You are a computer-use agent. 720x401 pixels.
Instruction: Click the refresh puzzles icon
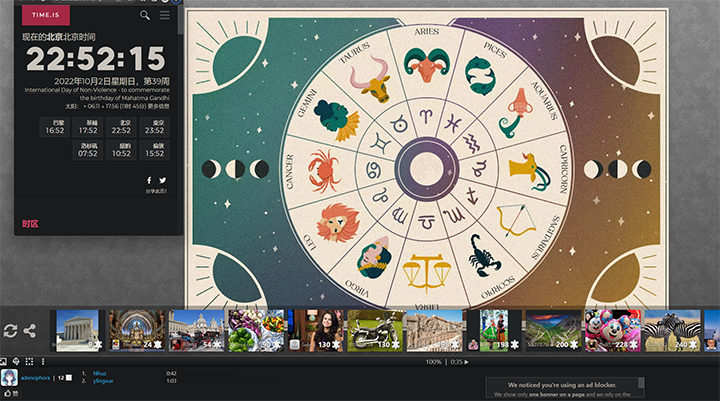(10, 331)
